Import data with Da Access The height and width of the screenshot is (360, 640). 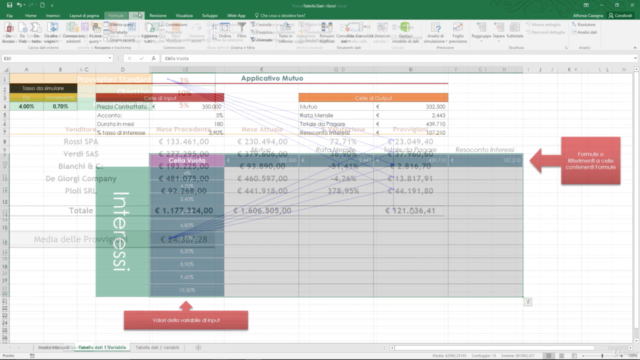tap(9, 33)
